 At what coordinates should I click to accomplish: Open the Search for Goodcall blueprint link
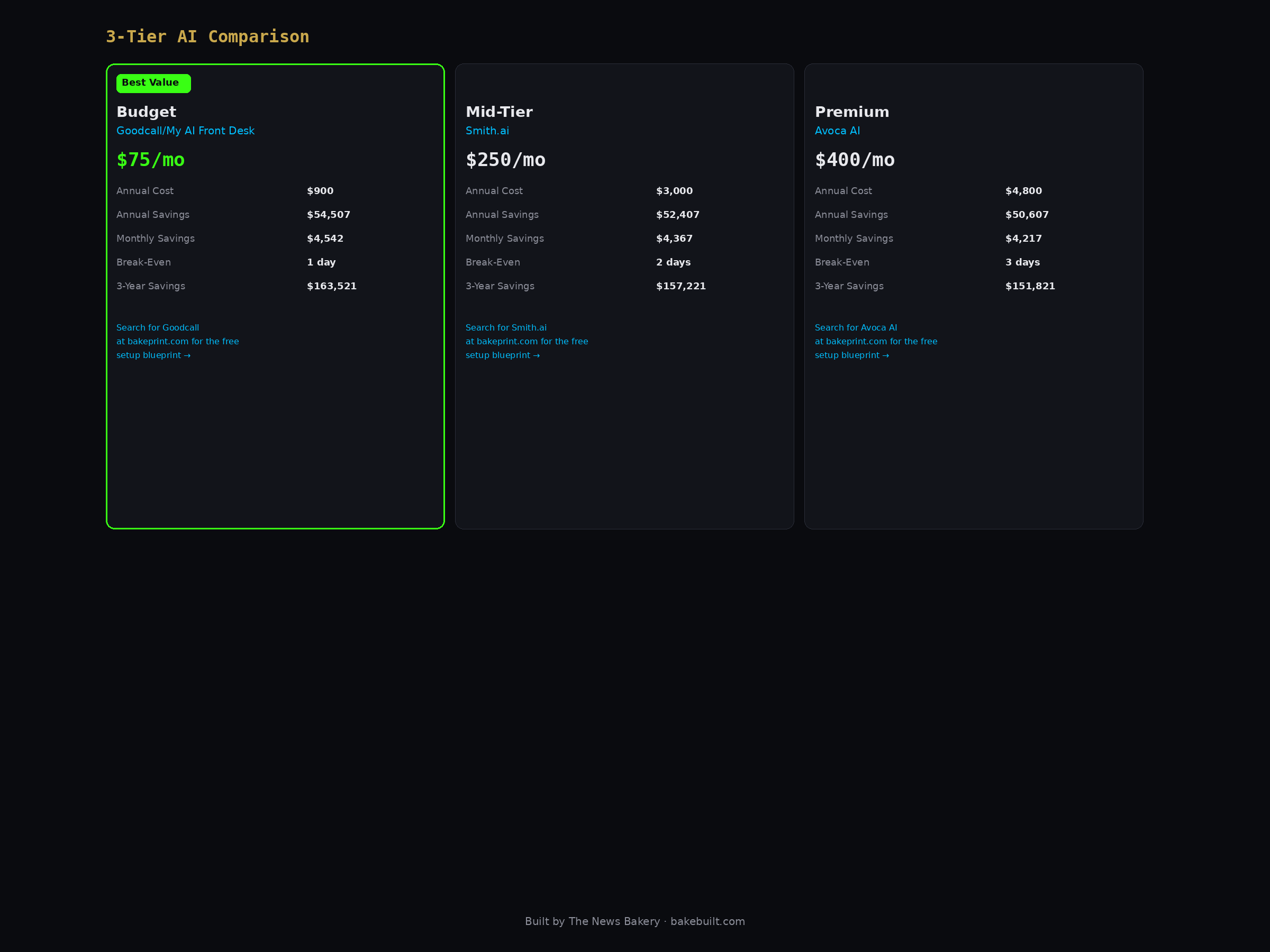point(177,342)
